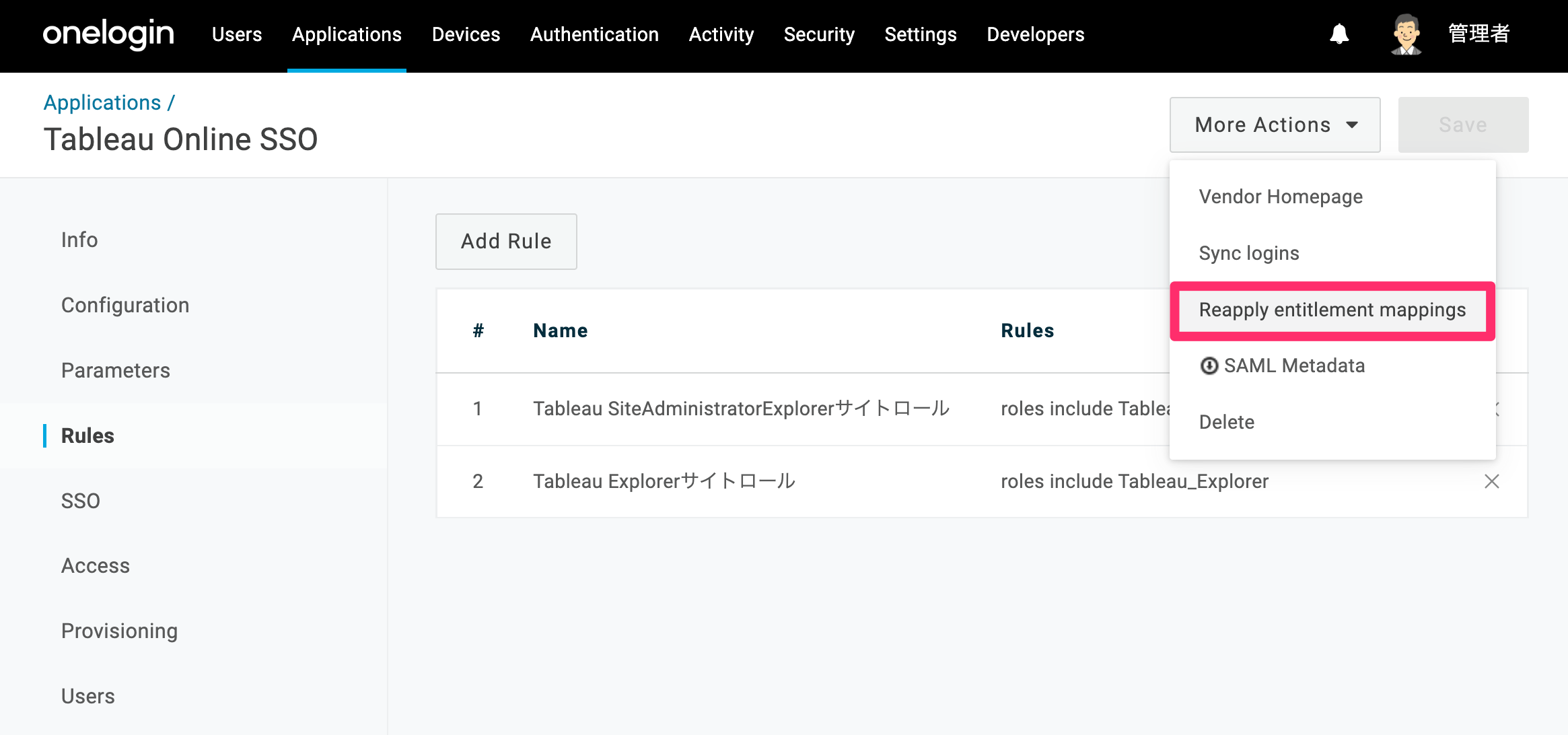Click the disabled Save button
This screenshot has width=1568, height=735.
[x=1463, y=125]
